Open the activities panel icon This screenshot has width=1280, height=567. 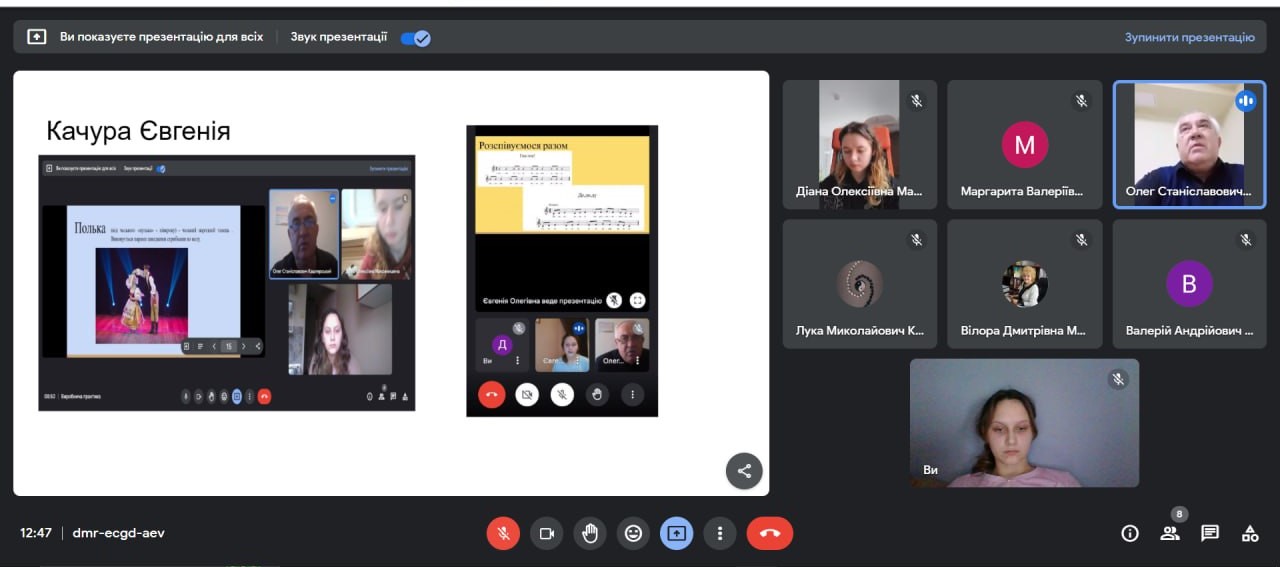pos(1250,533)
